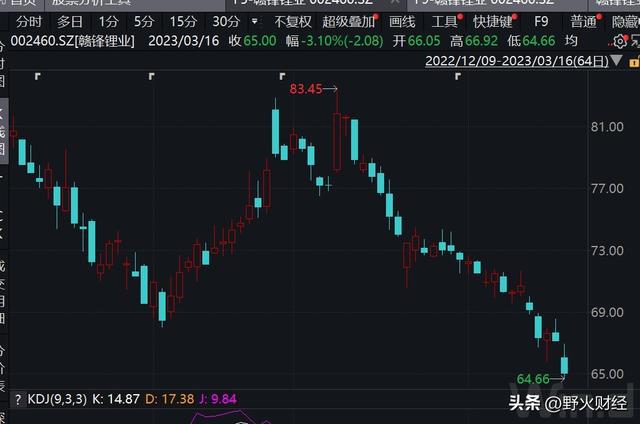Viewport: 640px width, 424px height.
Task: Expand the 超级叠加 overlay dropdown
Action: 350,21
